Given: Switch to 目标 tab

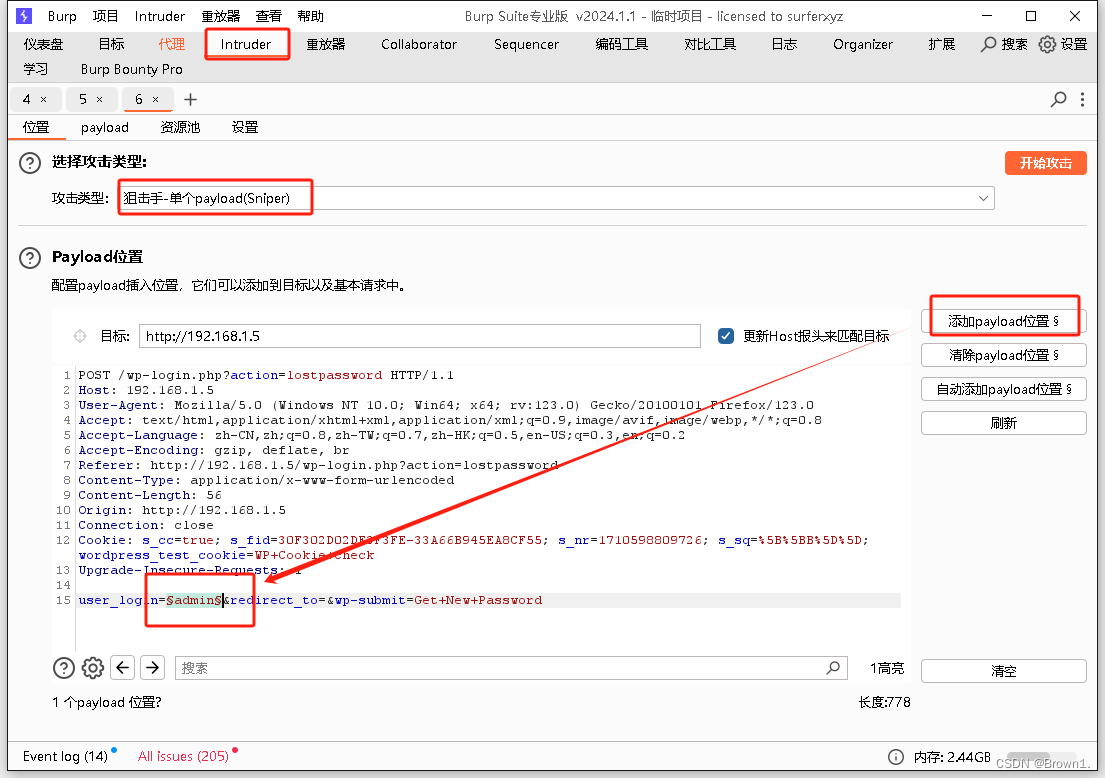Looking at the screenshot, I should [111, 44].
